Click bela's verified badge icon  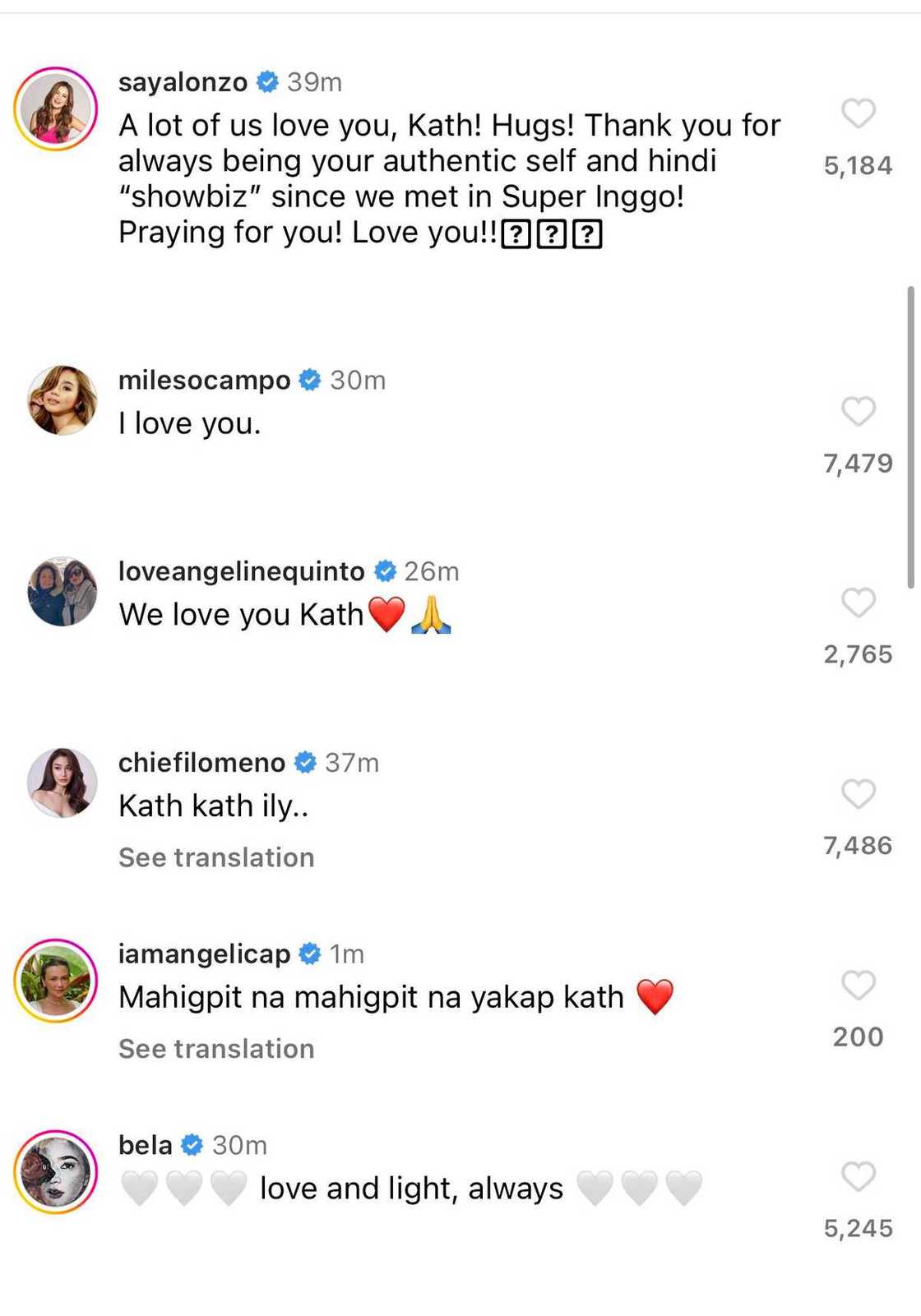(x=192, y=1144)
